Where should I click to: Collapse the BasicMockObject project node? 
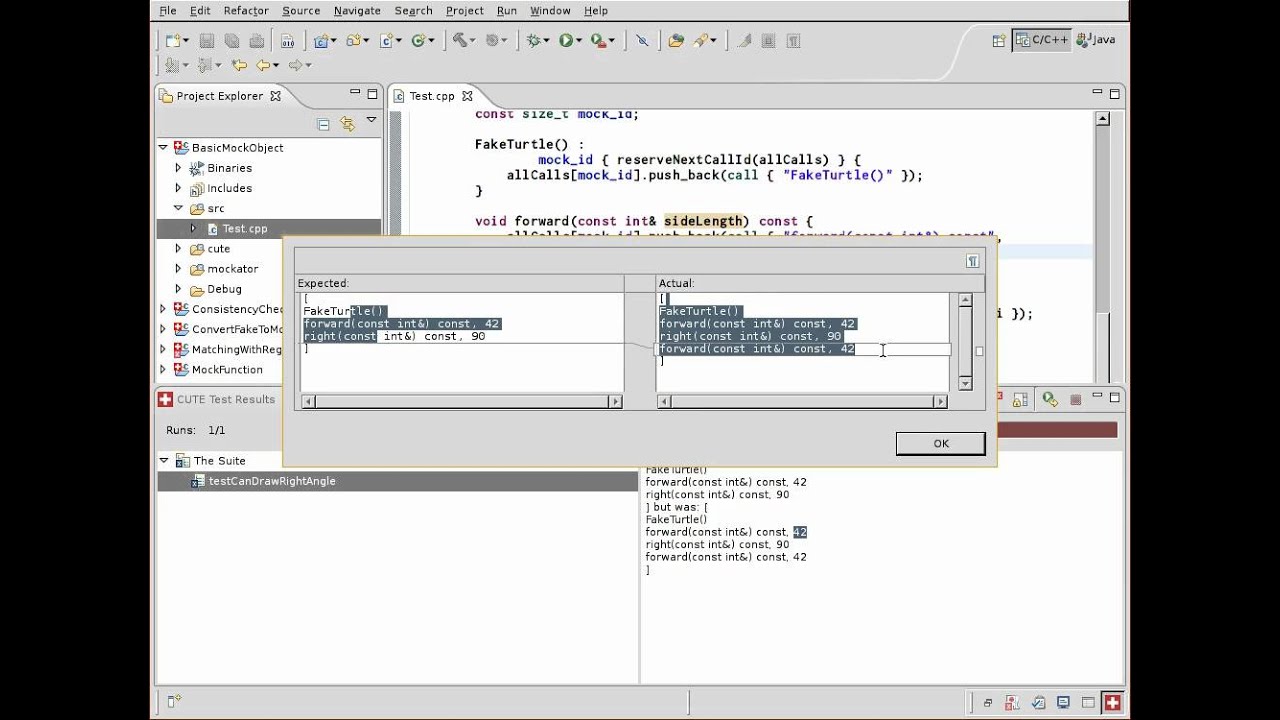tap(163, 147)
